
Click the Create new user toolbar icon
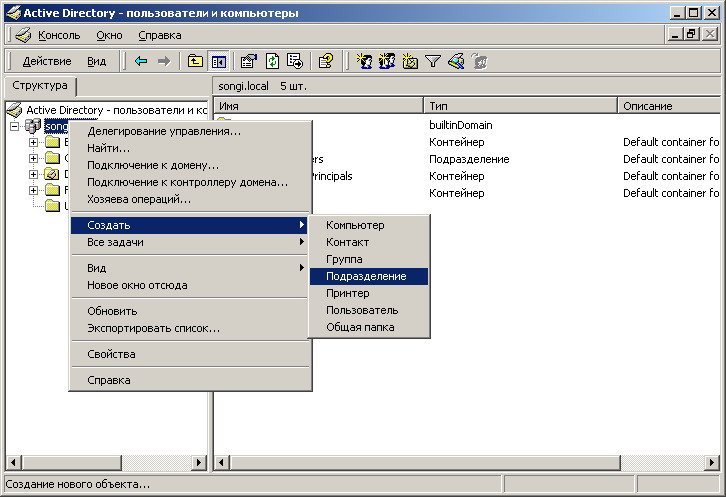[x=364, y=61]
